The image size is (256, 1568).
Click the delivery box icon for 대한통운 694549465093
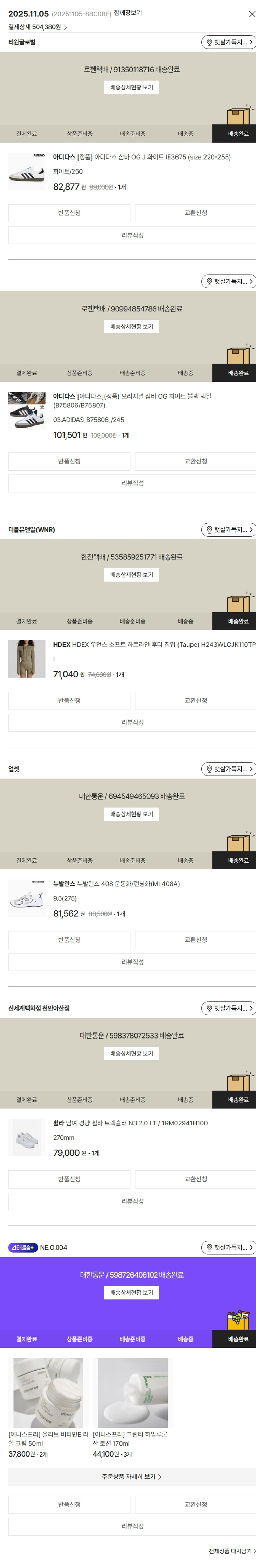[238, 841]
